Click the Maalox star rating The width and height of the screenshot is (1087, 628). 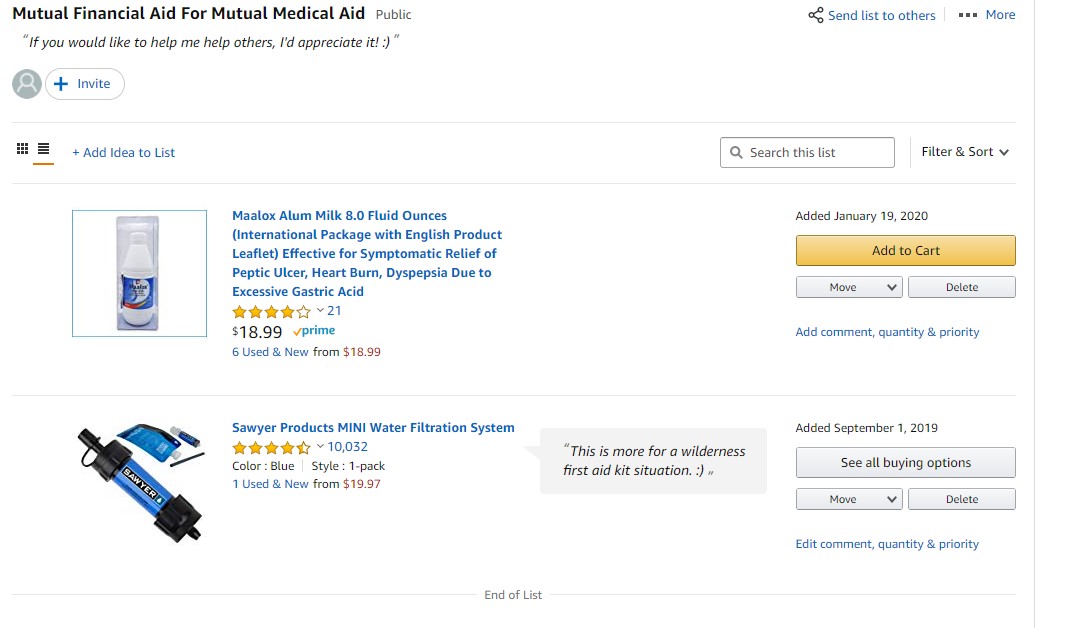(x=271, y=312)
